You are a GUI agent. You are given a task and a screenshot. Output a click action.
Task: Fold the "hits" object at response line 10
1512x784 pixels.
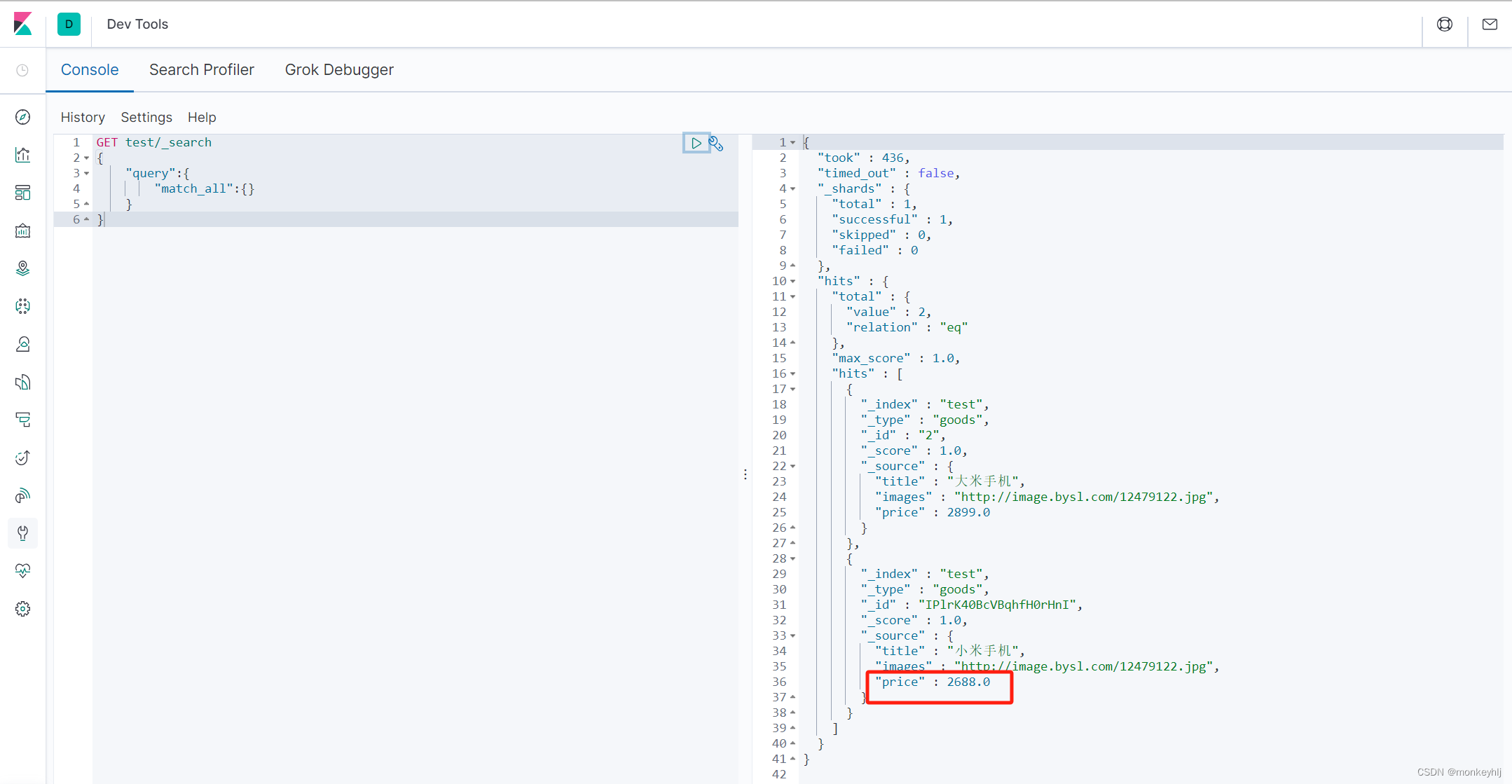793,281
